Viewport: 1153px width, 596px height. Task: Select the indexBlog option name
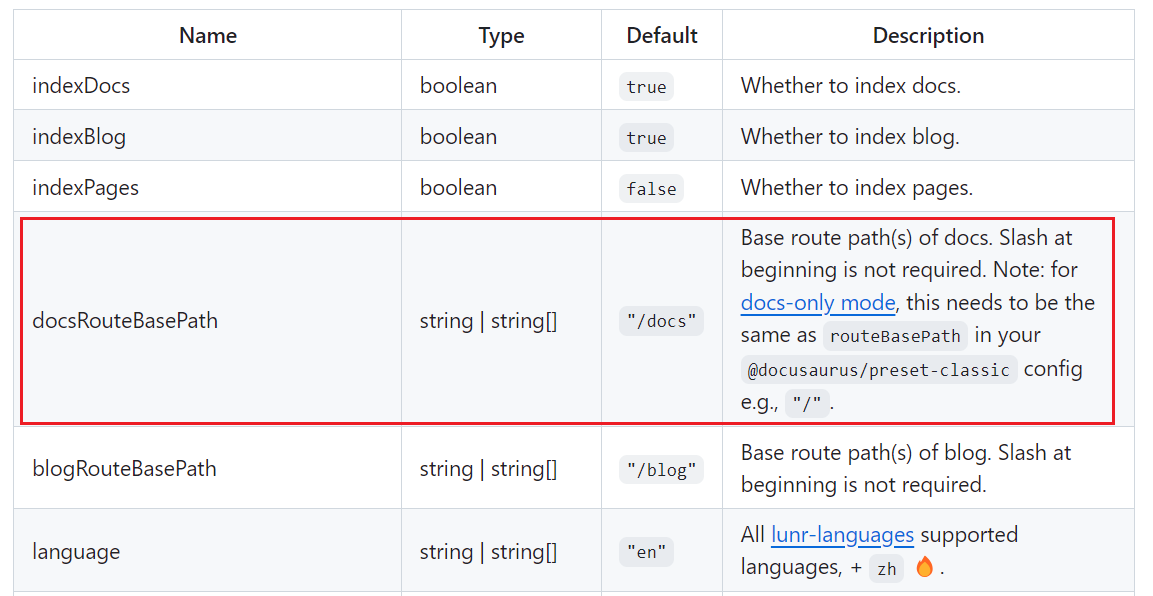click(x=79, y=137)
